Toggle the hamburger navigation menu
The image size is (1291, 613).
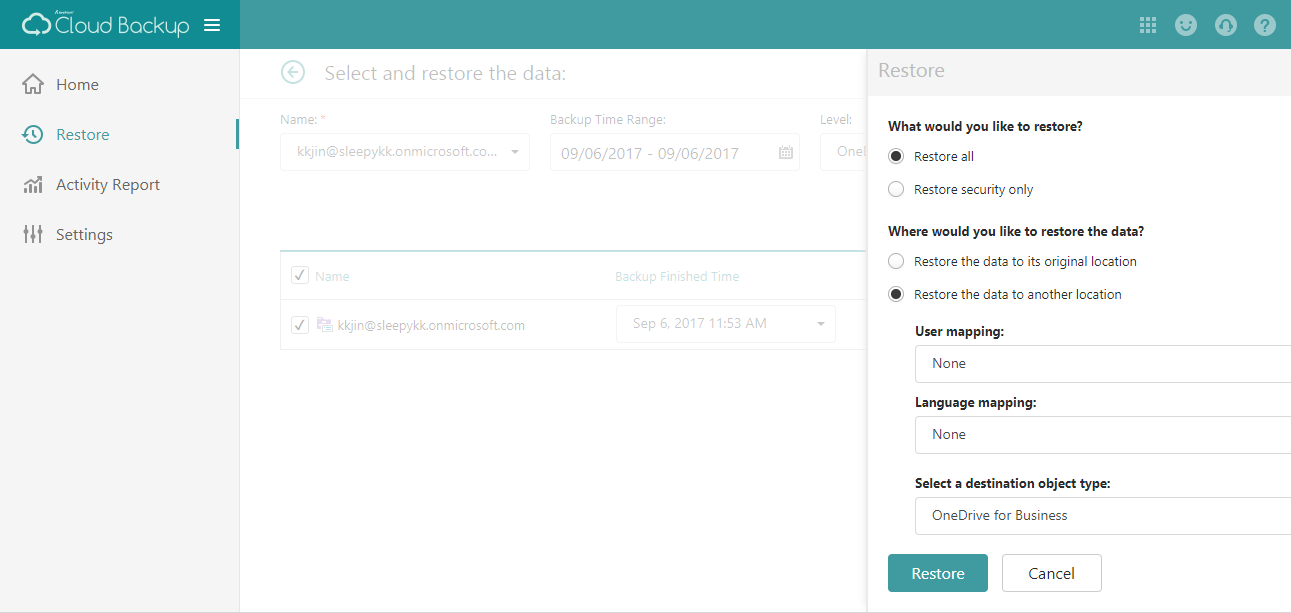click(212, 25)
